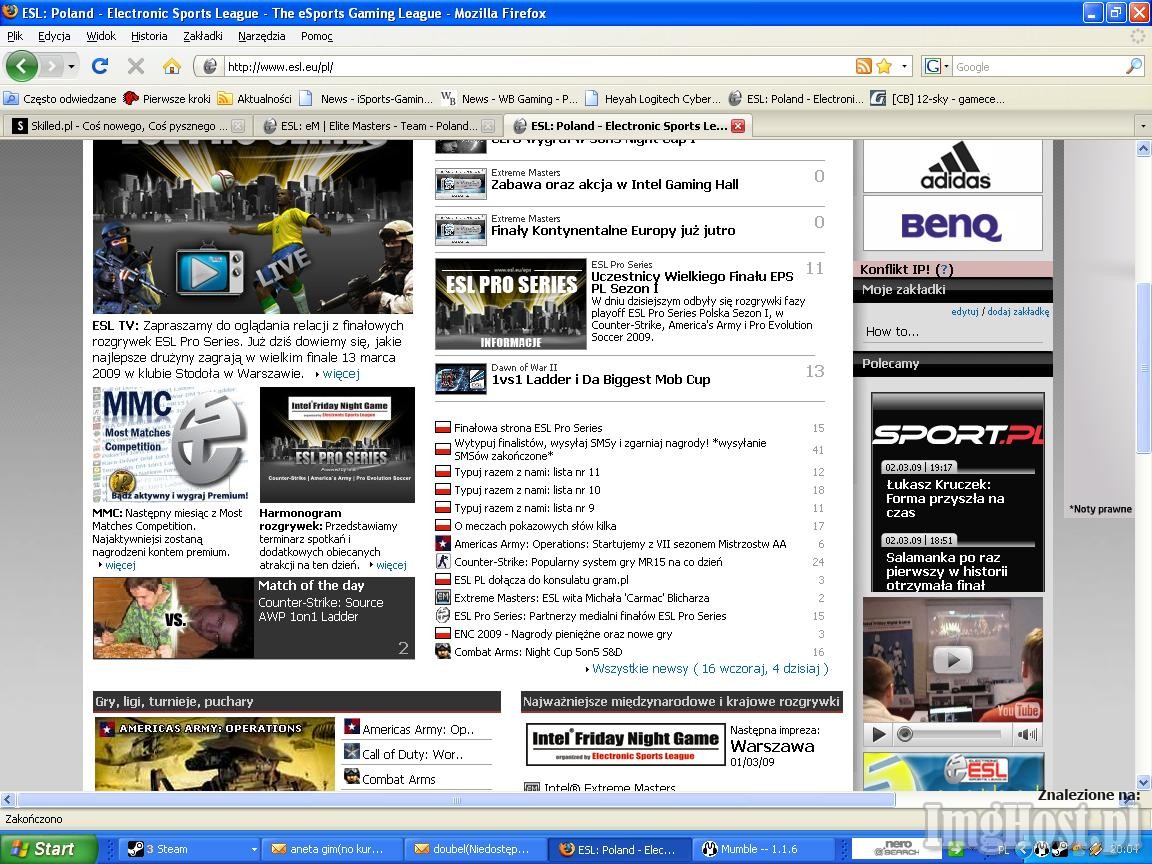
Task: Stop loading with the X toolbar icon
Action: coord(136,67)
